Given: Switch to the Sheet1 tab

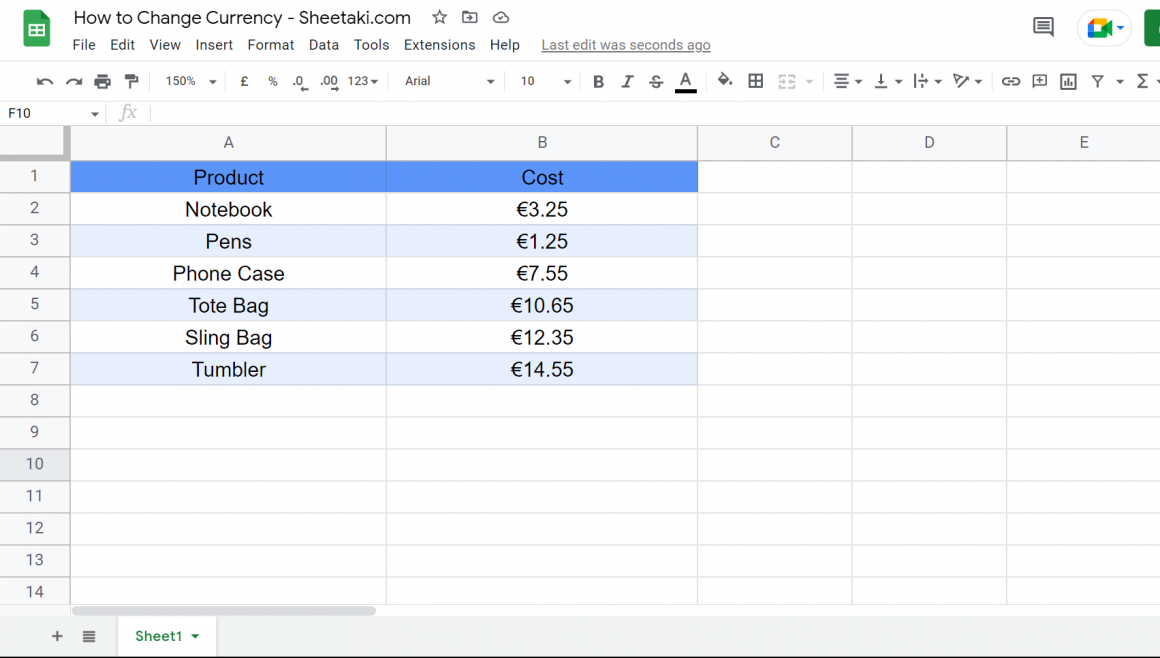Looking at the screenshot, I should pos(159,636).
